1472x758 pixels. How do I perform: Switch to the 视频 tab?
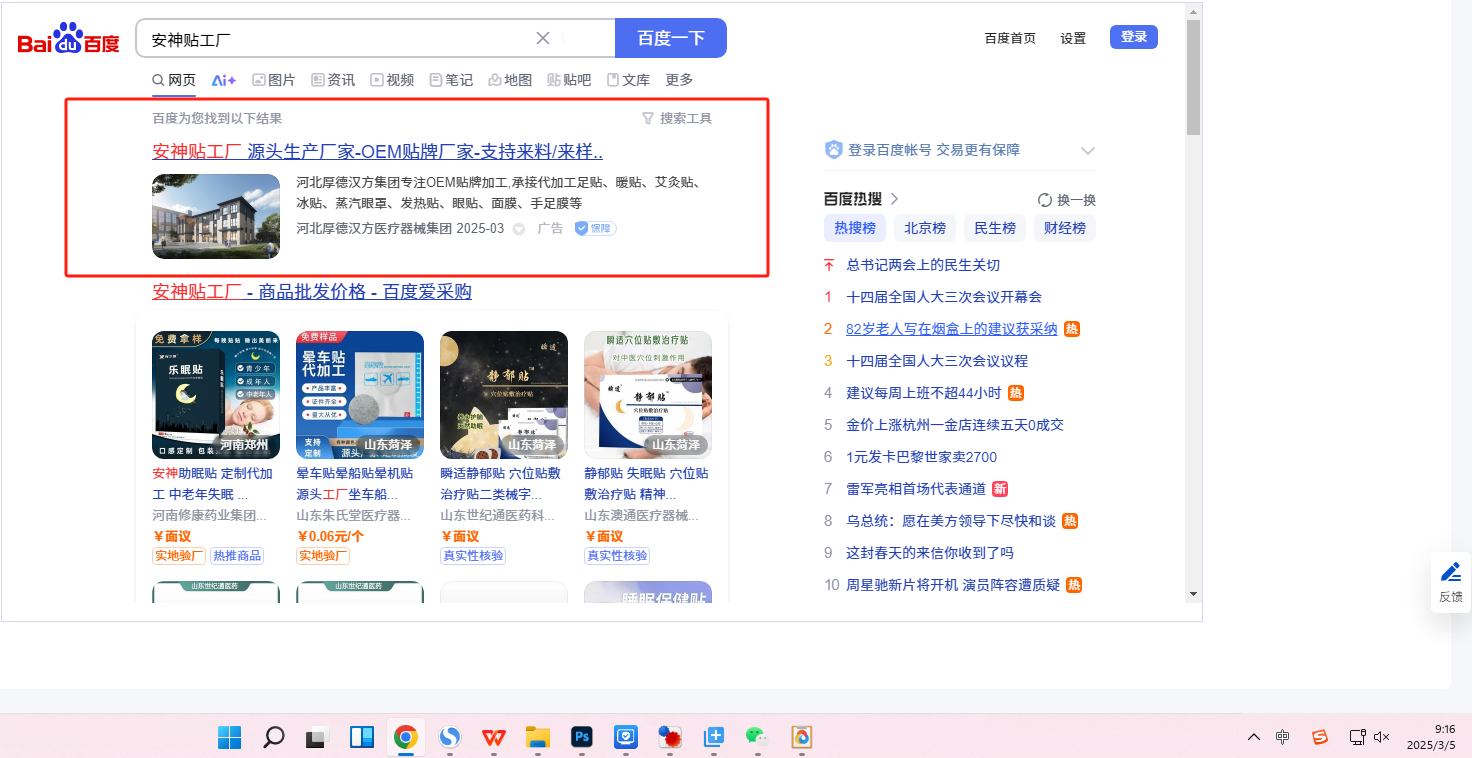click(392, 80)
